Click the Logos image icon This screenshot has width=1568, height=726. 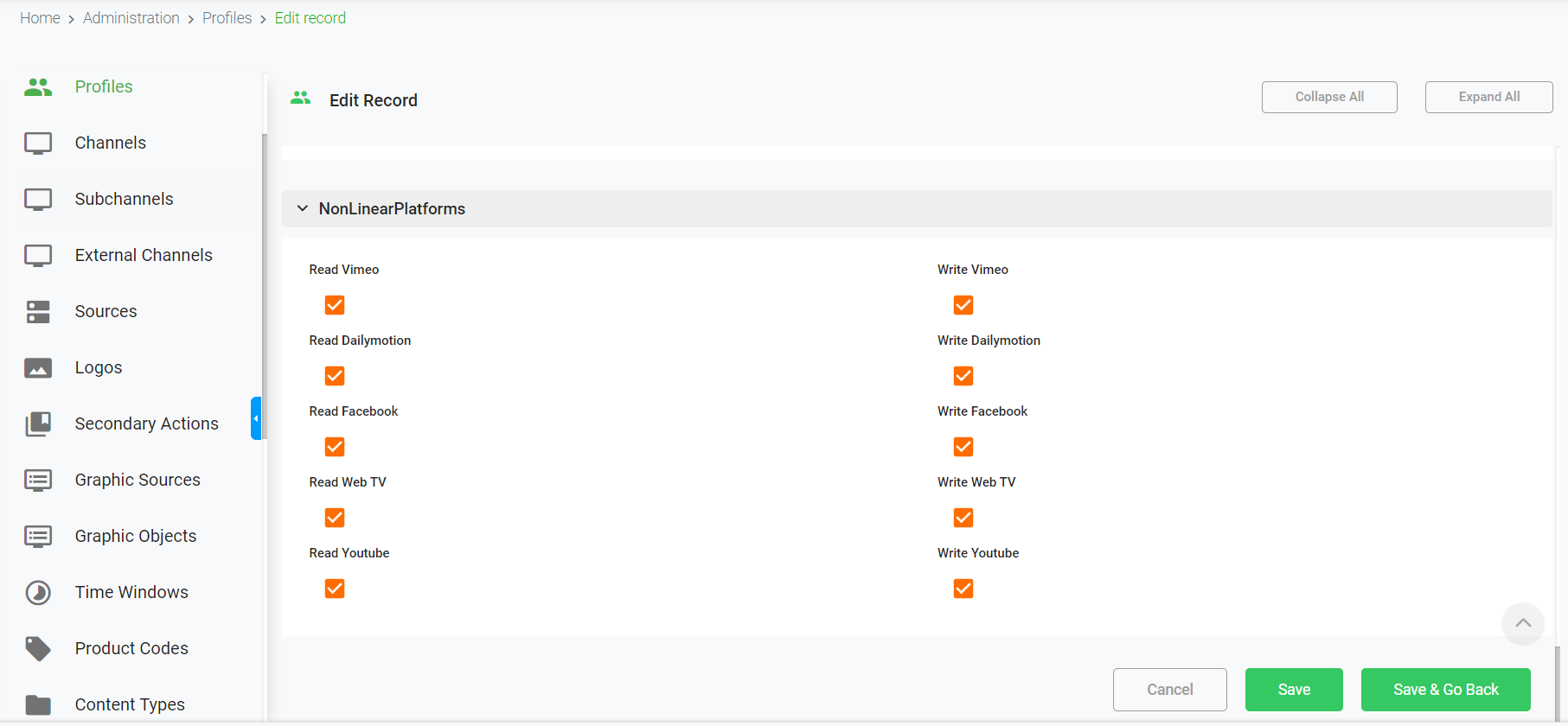click(x=38, y=367)
